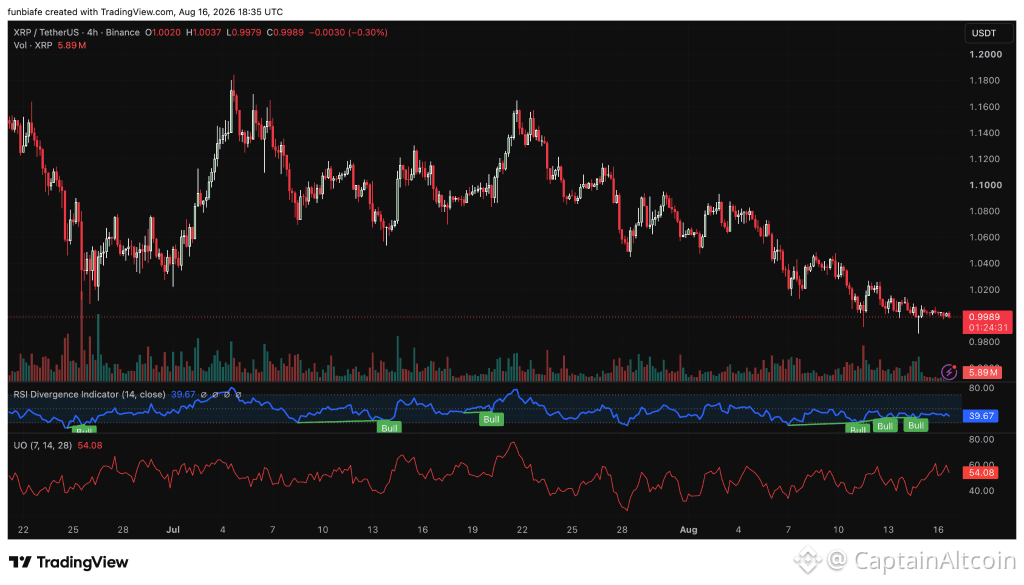Click the 1.1800 price scale label

point(985,80)
